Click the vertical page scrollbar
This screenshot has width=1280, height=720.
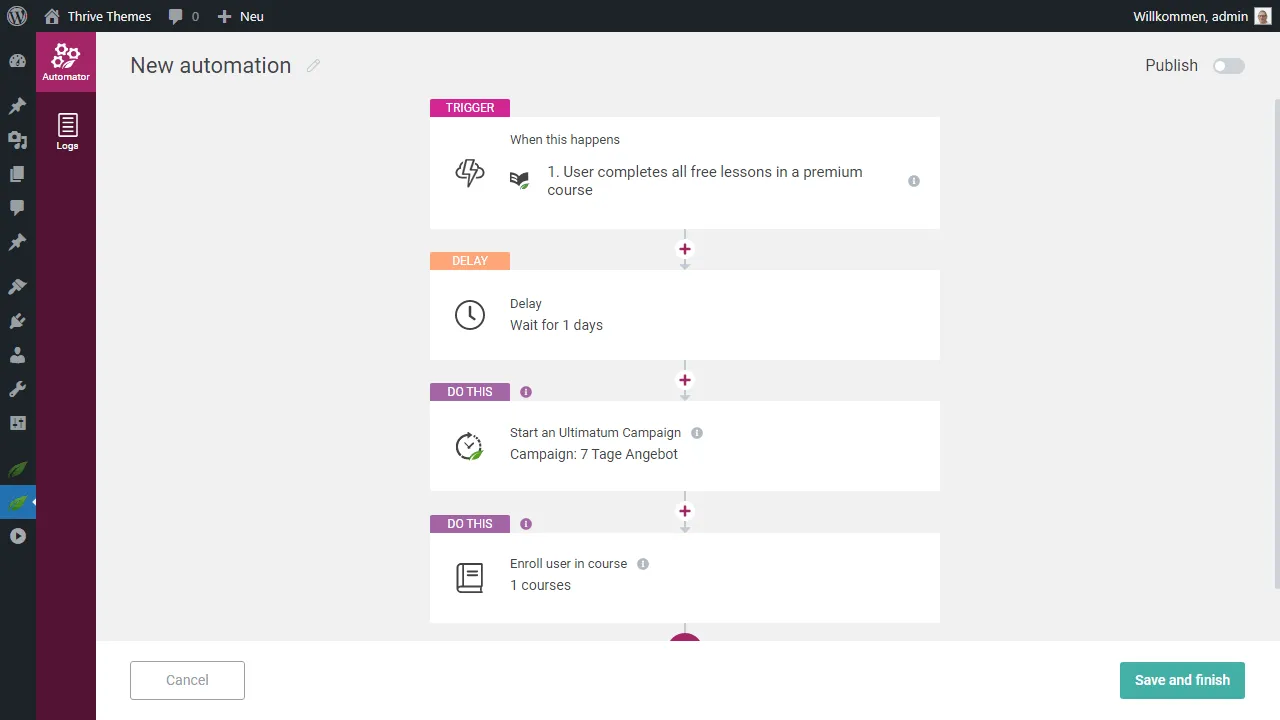coord(1276,344)
